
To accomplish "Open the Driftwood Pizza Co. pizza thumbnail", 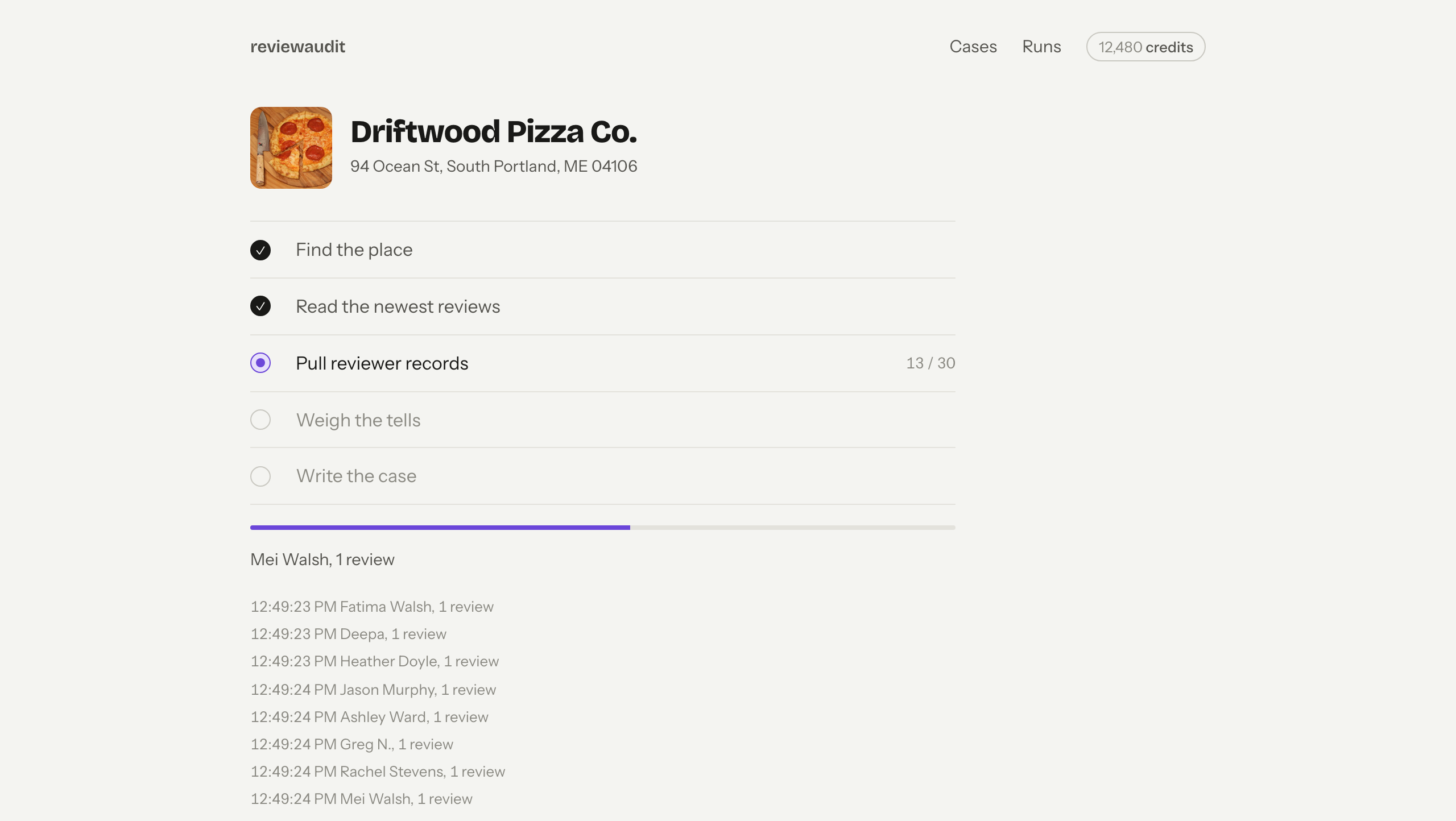I will [291, 148].
